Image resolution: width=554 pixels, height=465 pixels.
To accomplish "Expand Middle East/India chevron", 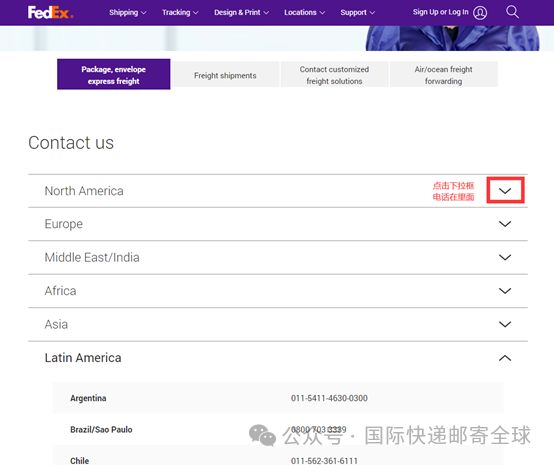I will [505, 257].
